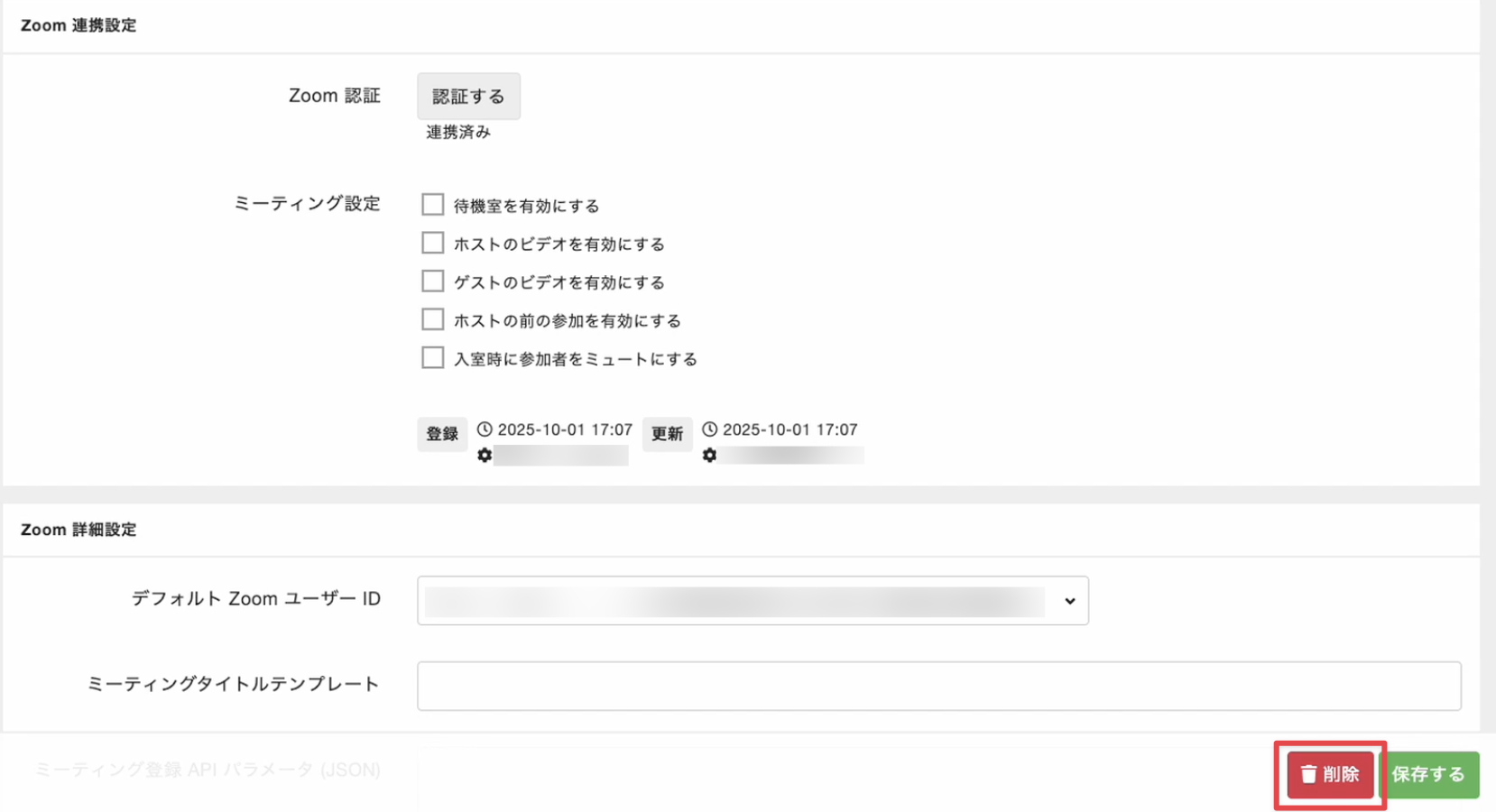Viewport: 1496px width, 812px height.
Task: Click the chevron on the Zoom user selector
Action: [1070, 600]
